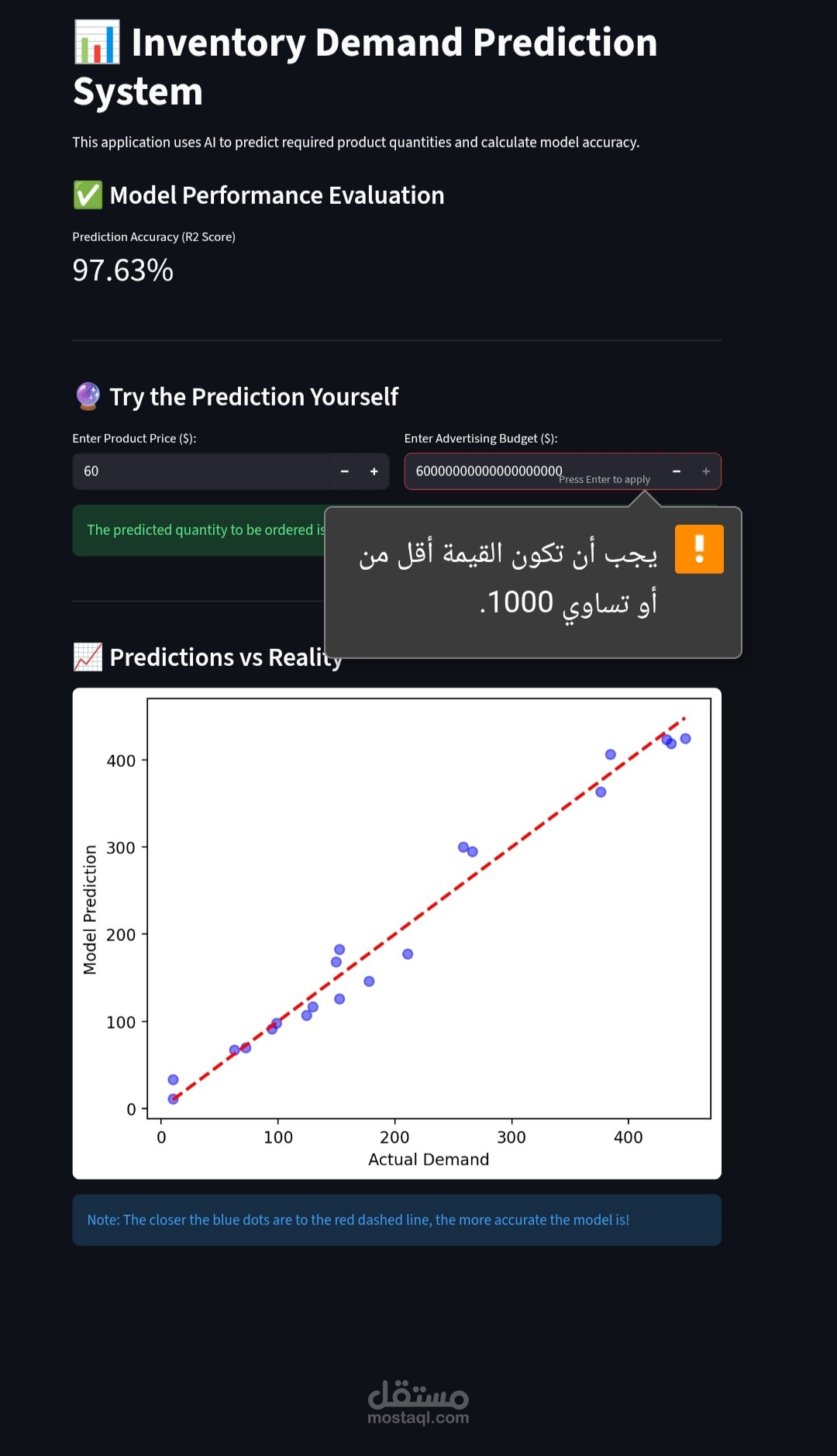Click the blue note box below the chart
837x1456 pixels.
[x=397, y=1220]
